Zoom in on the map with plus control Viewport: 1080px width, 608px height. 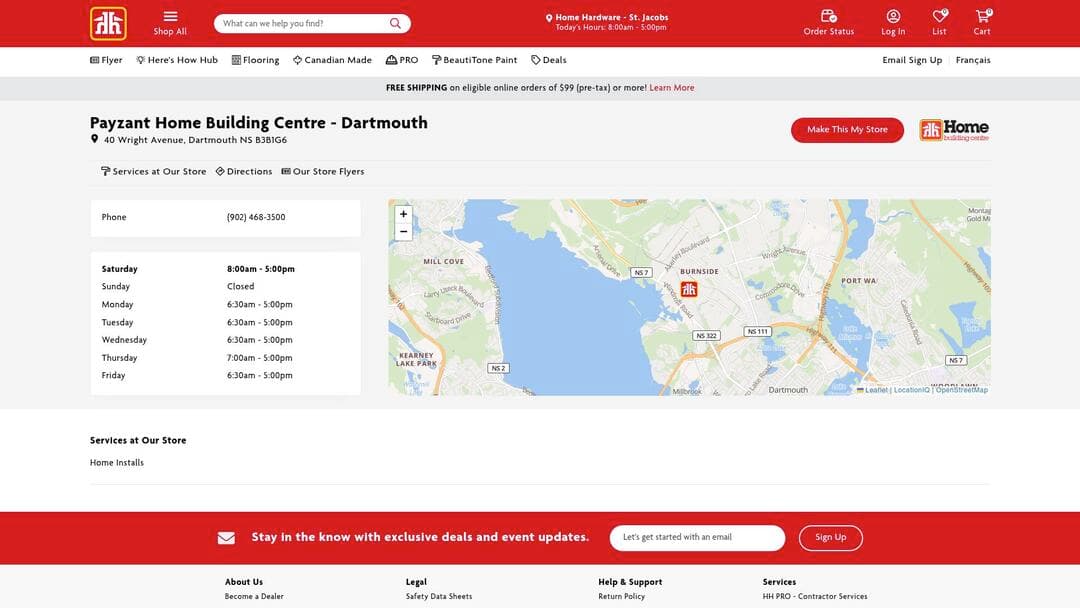point(403,213)
